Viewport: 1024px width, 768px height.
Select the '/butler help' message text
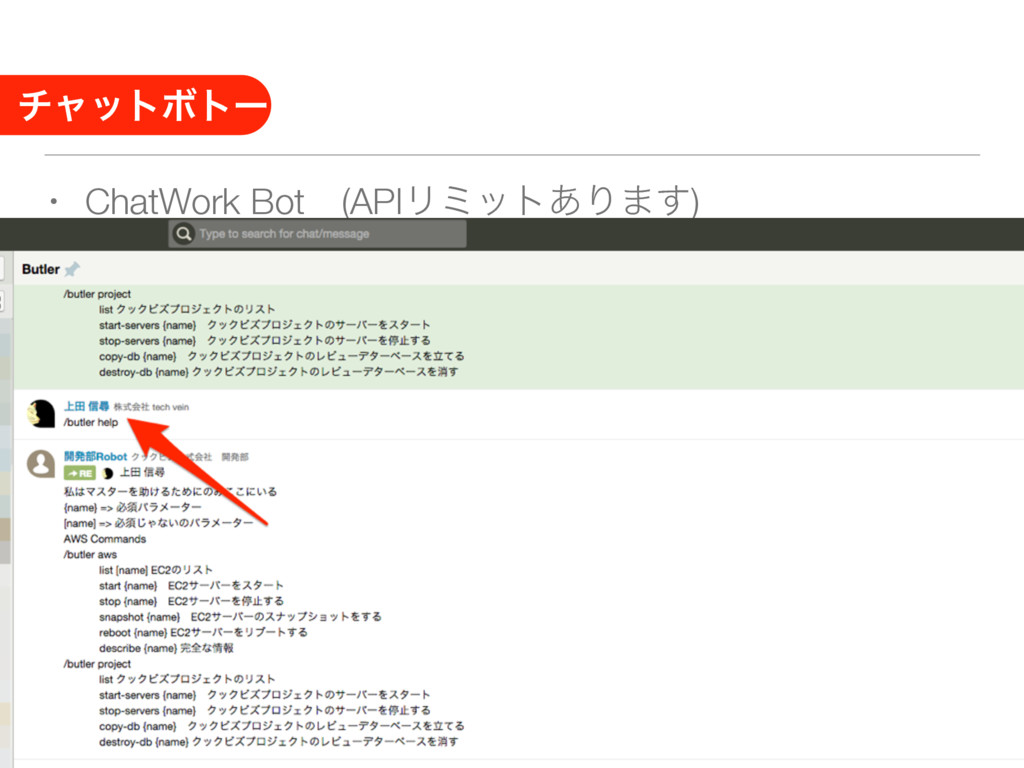(x=91, y=423)
